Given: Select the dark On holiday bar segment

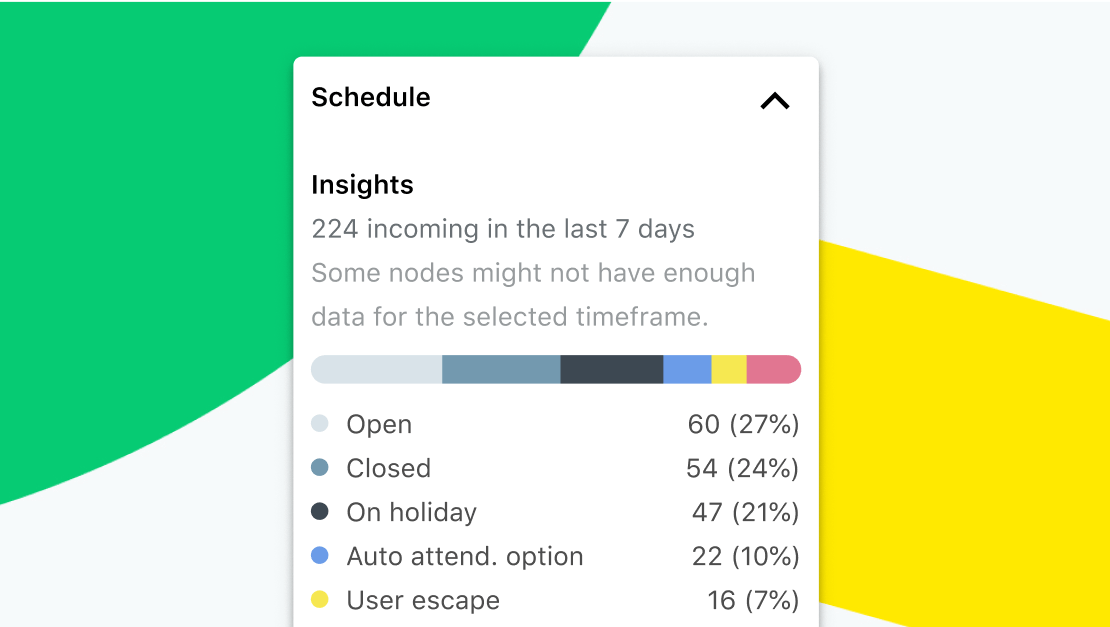Looking at the screenshot, I should [x=610, y=369].
